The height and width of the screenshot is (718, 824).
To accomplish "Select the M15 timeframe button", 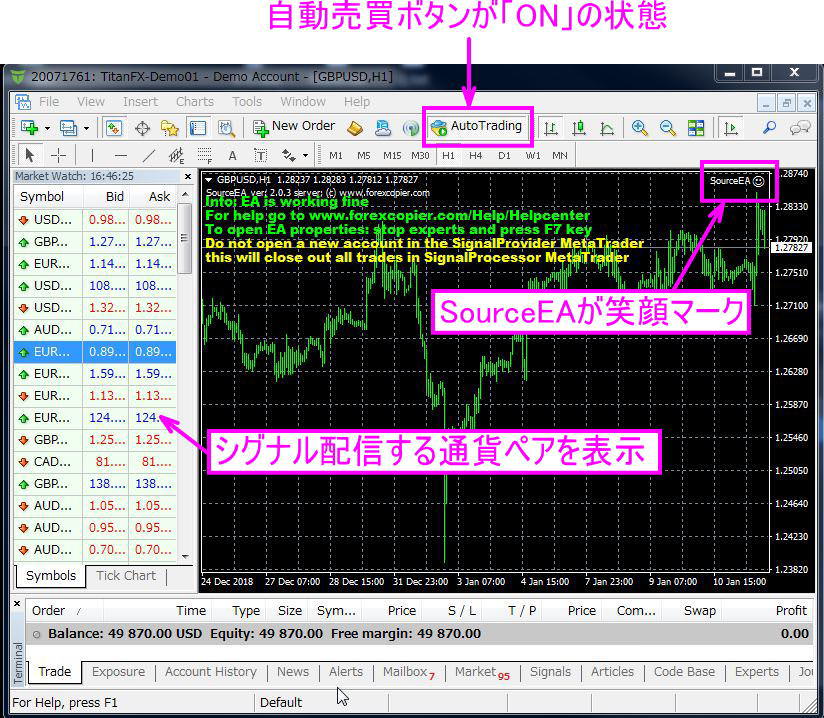I will point(391,155).
